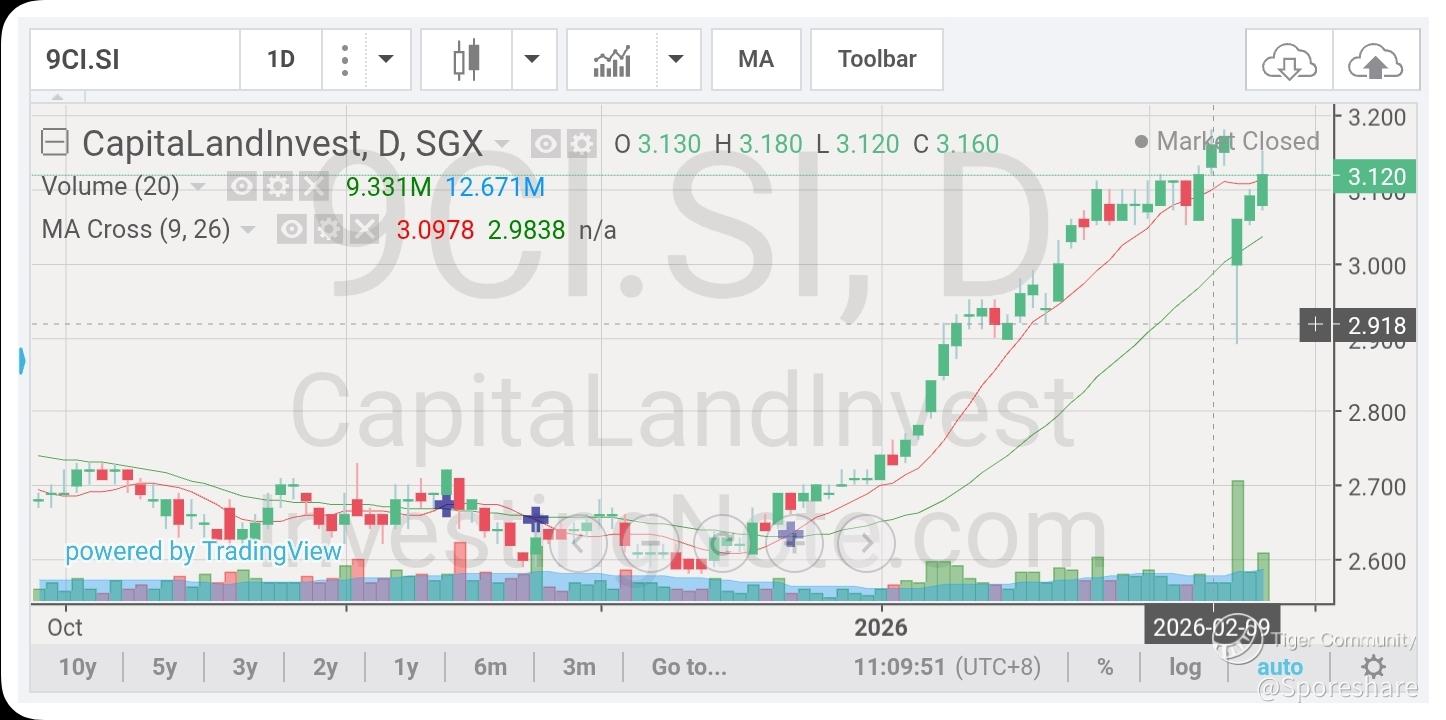Collapse the legend with the minus box
This screenshot has width=1446, height=720.
54,143
